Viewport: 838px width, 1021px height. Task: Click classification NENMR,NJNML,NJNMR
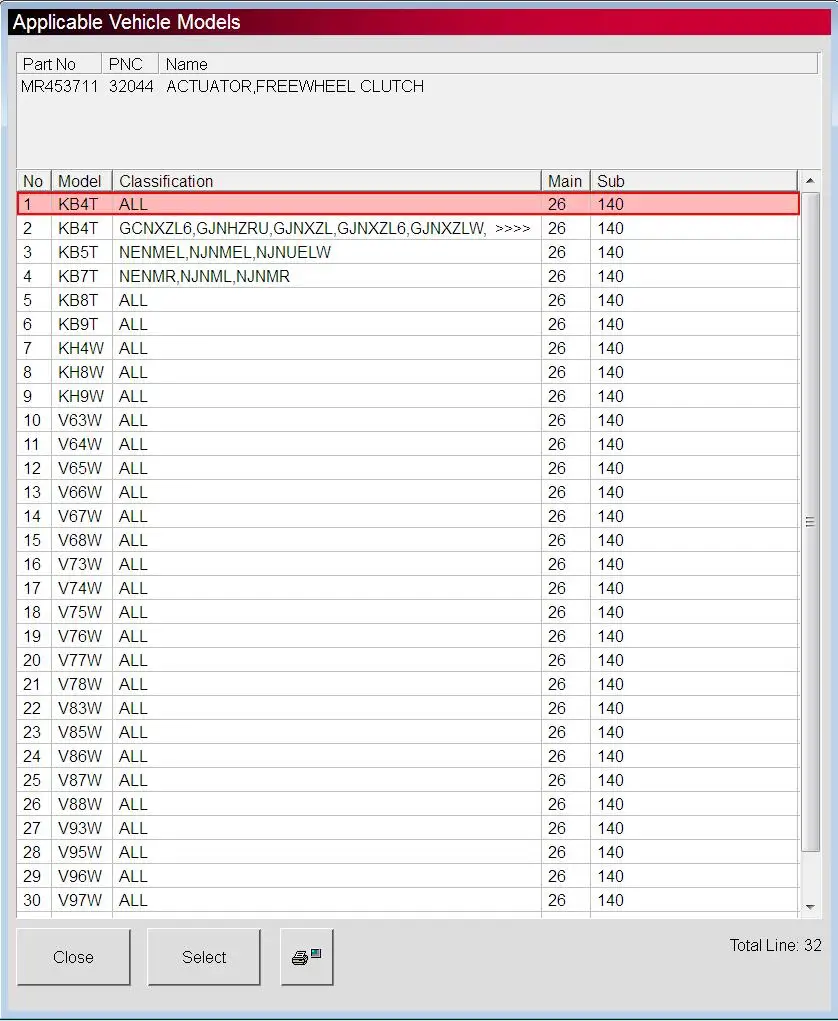pyautogui.click(x=204, y=277)
